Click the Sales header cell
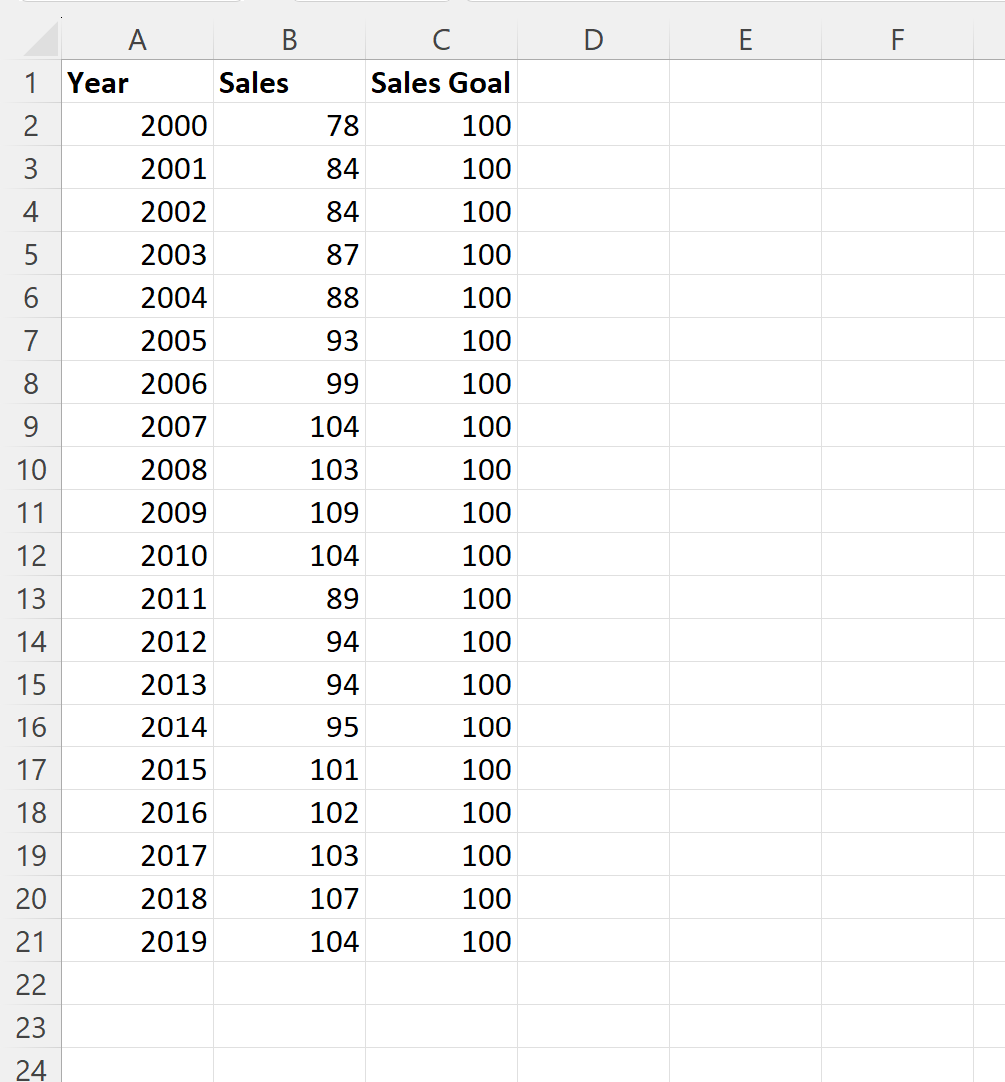 pos(288,83)
